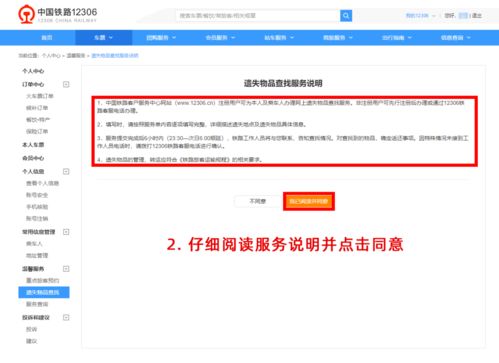
Task: Open the 出行指南 navigation menu
Action: (397, 38)
